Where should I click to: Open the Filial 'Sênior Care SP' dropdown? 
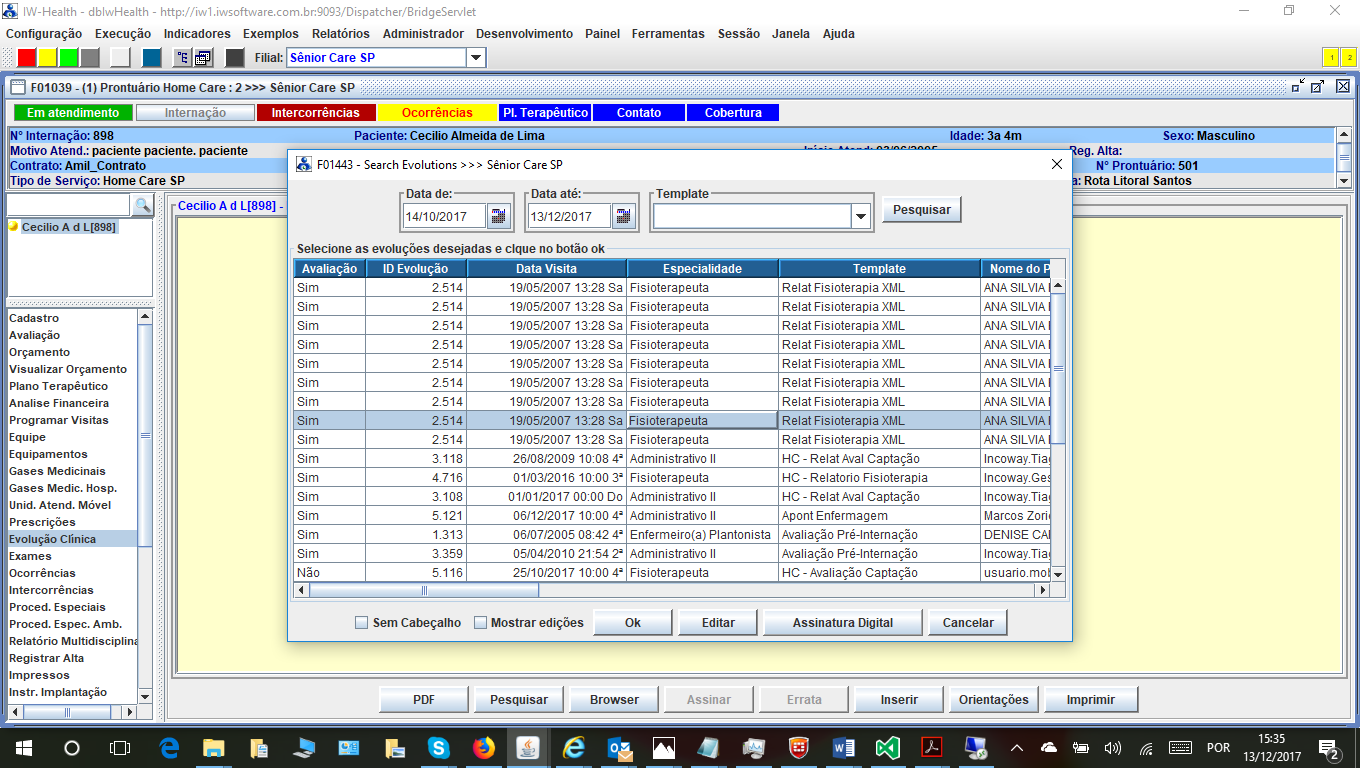476,58
